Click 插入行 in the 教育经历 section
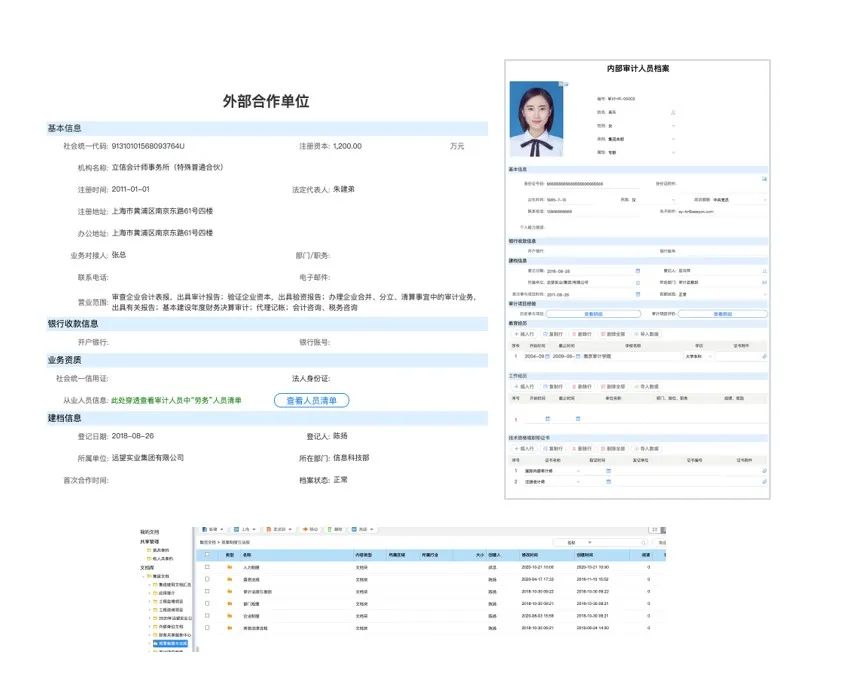Image resolution: width=849 pixels, height=679 pixels. coord(524,333)
